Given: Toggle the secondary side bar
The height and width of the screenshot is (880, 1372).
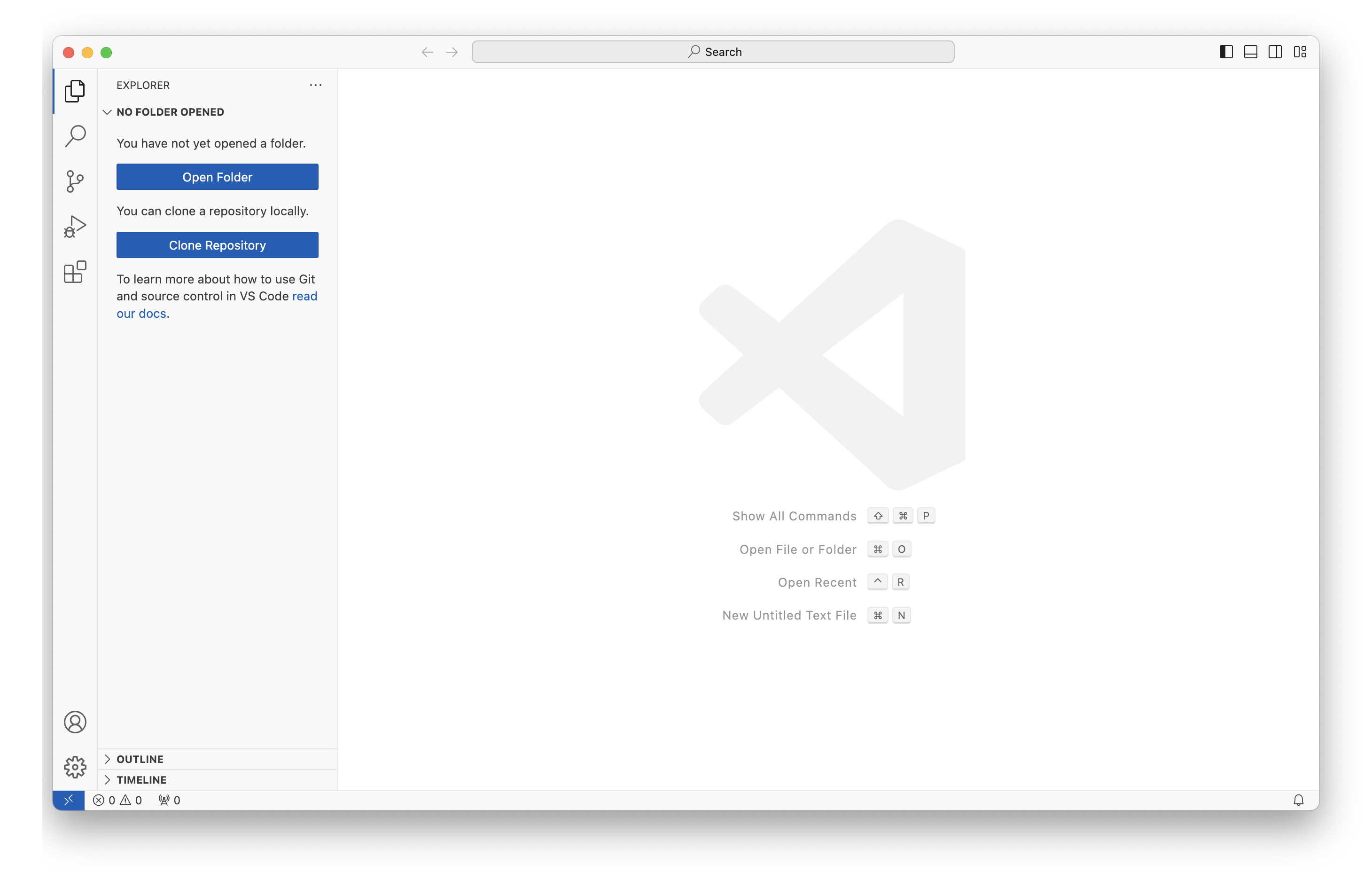Looking at the screenshot, I should (x=1275, y=52).
